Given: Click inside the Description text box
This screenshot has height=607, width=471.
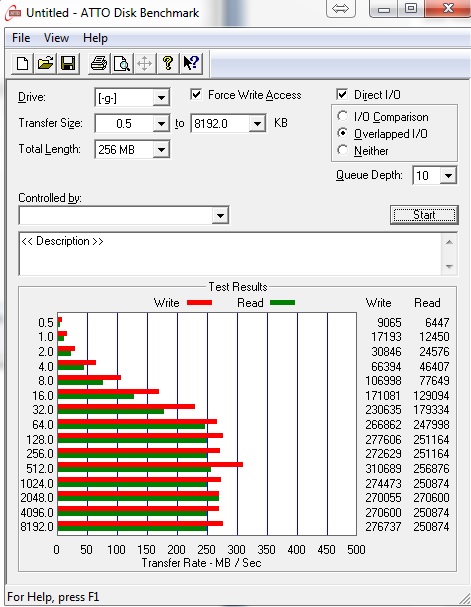Looking at the screenshot, I should (231, 254).
